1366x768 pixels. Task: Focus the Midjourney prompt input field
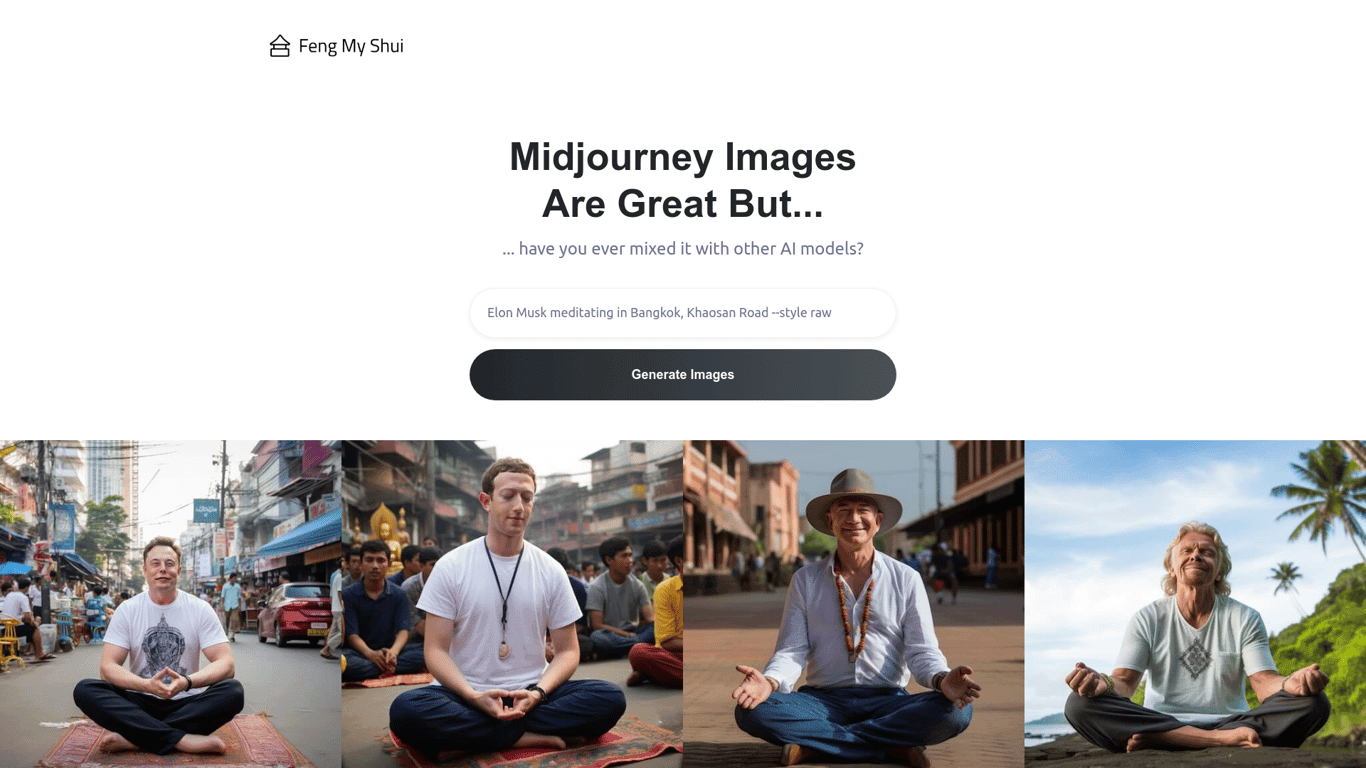(683, 313)
